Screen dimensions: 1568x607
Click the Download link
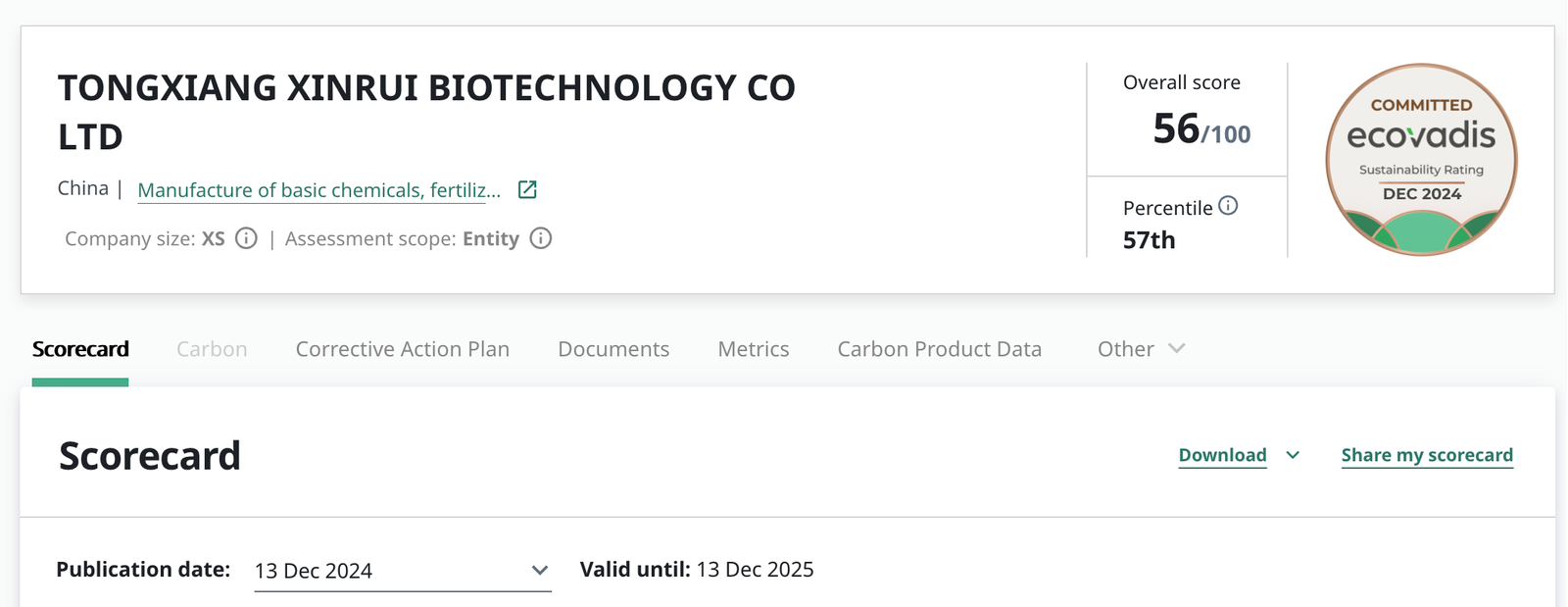point(1222,455)
